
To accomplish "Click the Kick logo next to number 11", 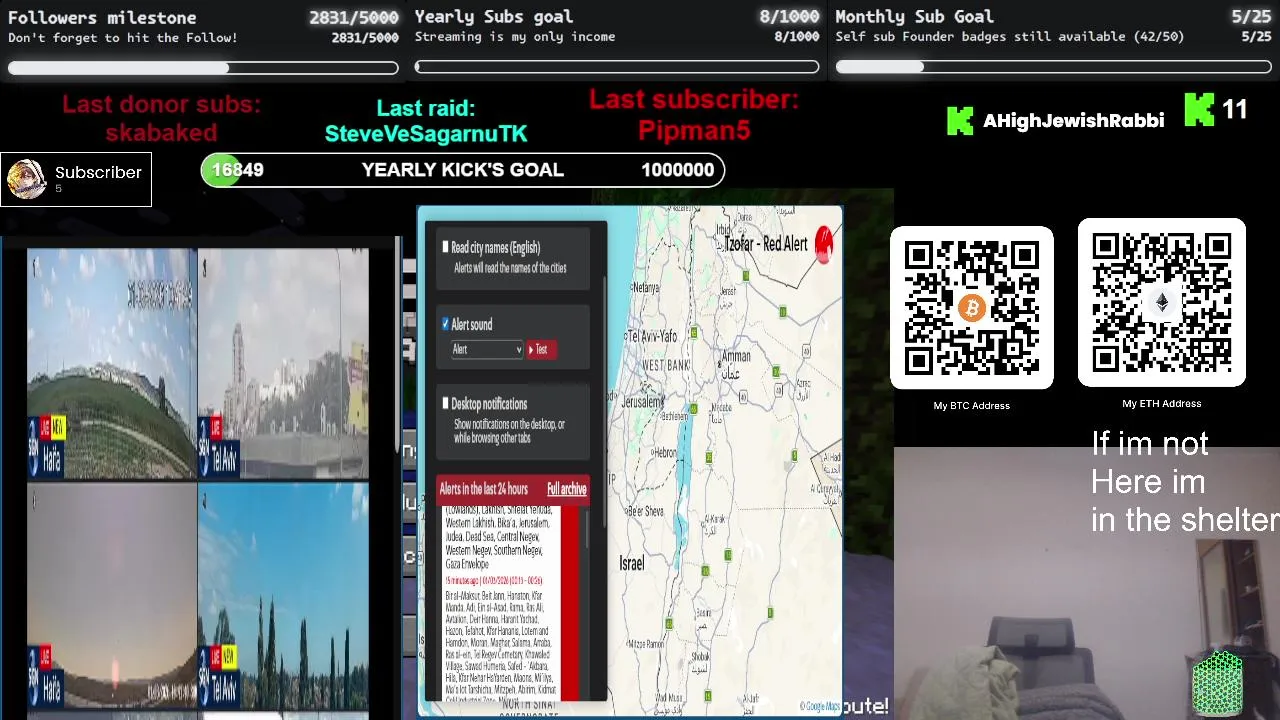I will click(x=1199, y=109).
